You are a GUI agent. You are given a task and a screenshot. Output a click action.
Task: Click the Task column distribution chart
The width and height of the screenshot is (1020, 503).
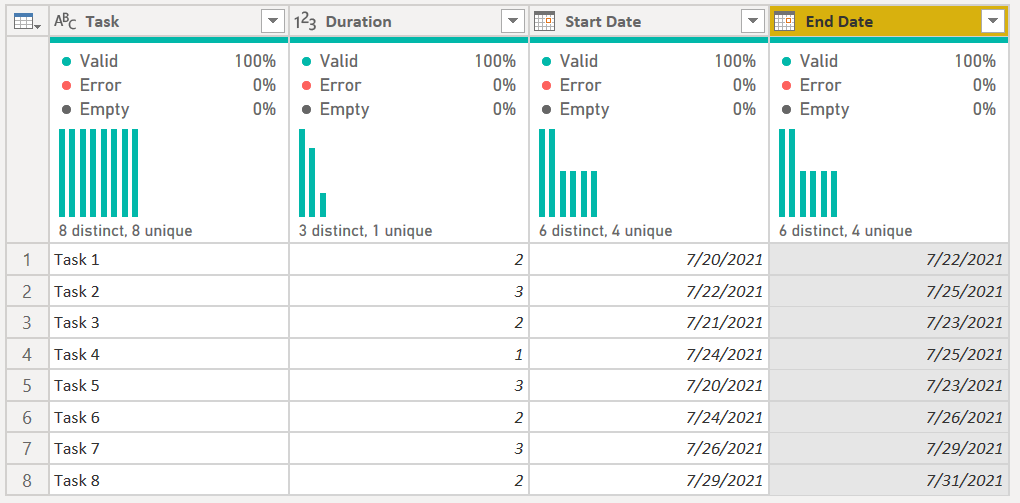[x=98, y=172]
